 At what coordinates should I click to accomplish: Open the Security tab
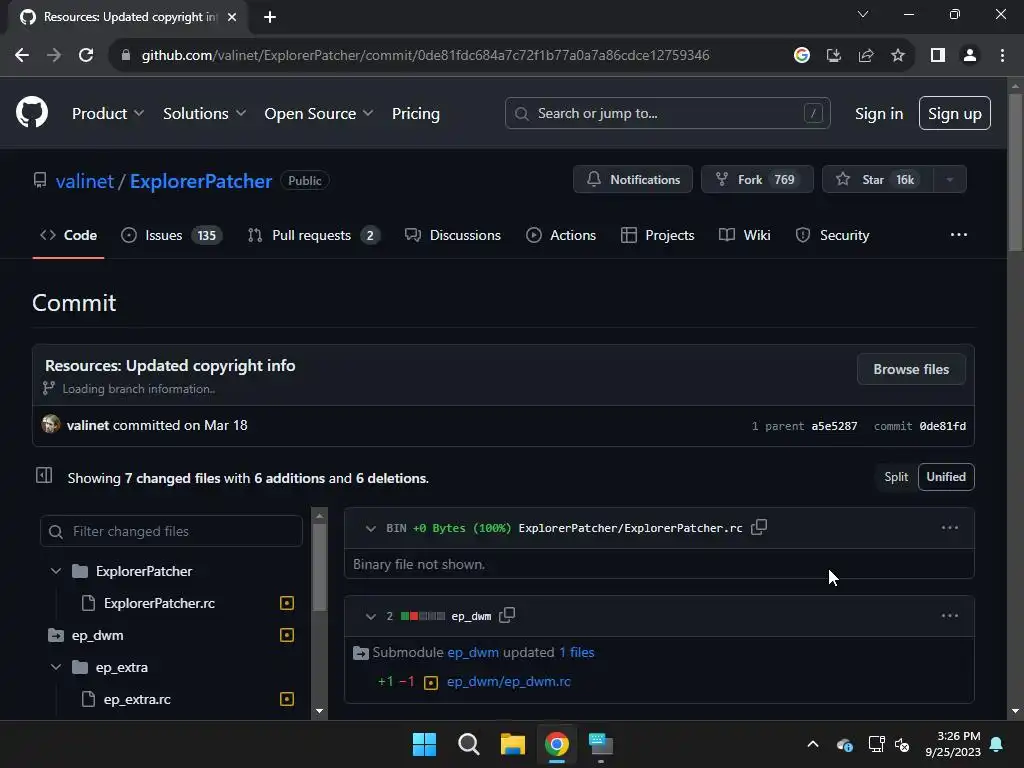(x=833, y=235)
